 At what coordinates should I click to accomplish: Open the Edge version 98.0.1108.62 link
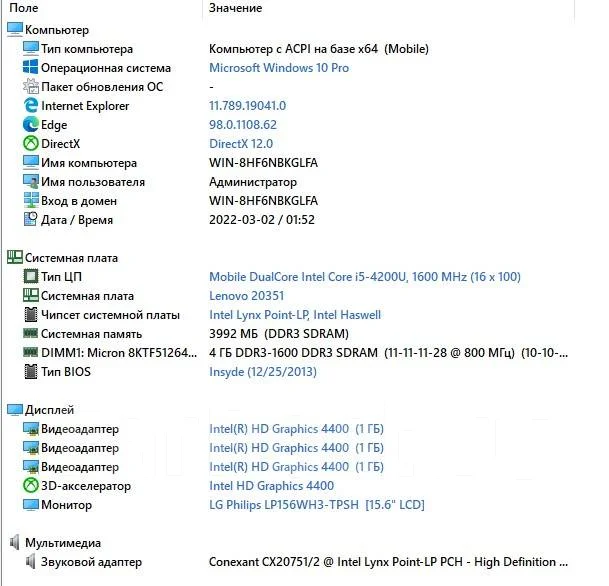(x=243, y=125)
